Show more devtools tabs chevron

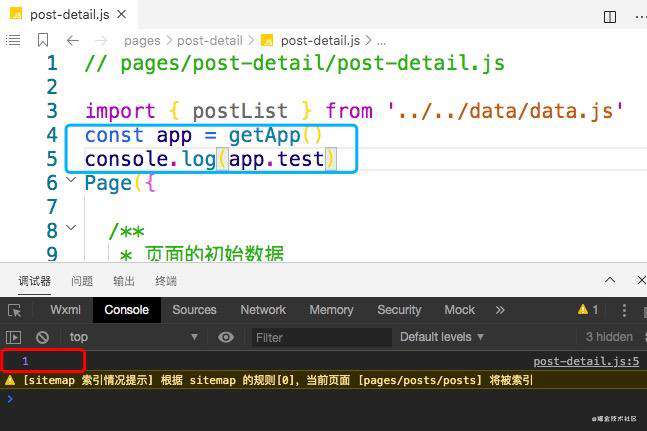coord(500,310)
